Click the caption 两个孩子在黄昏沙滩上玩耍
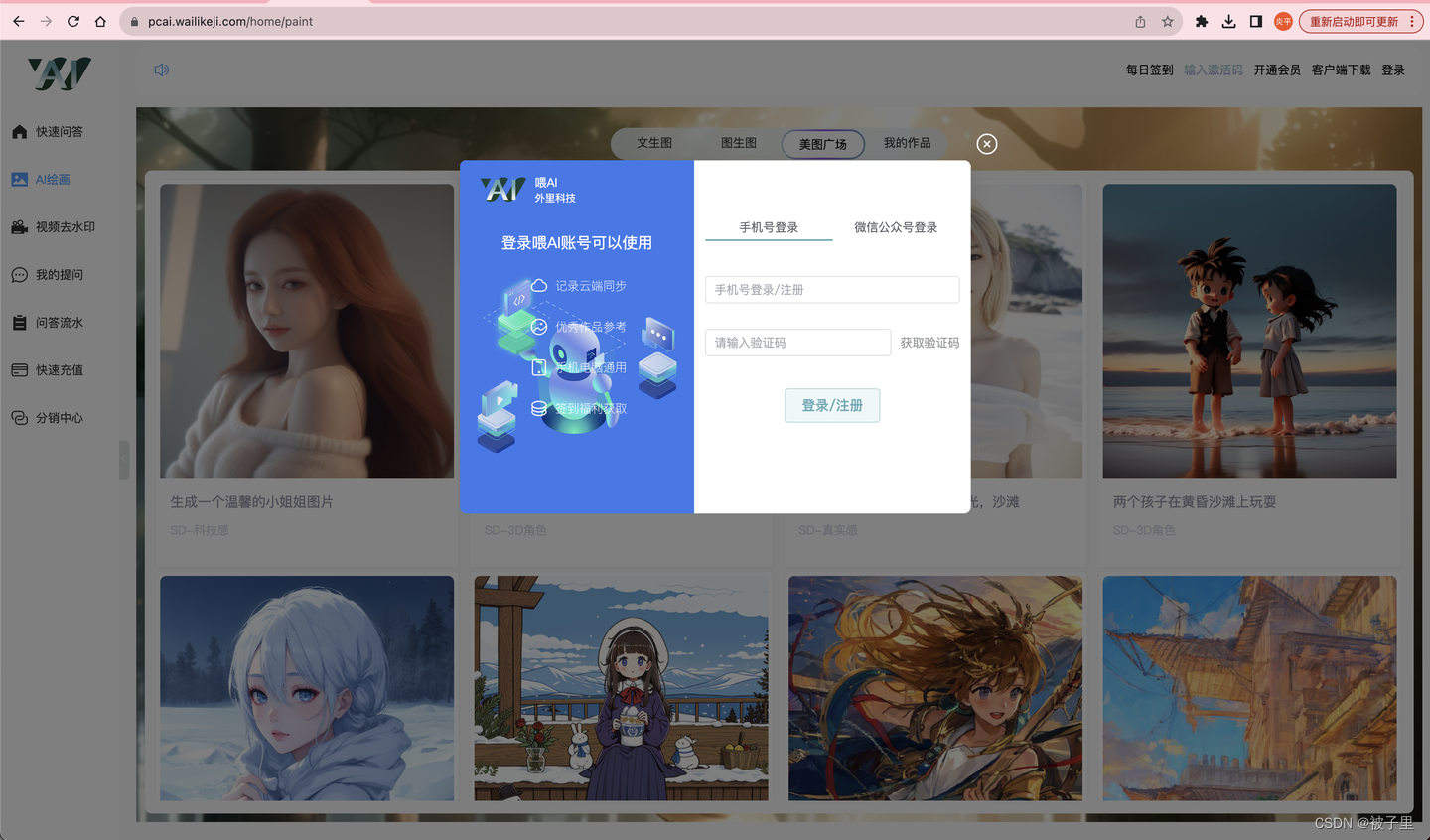The image size is (1430, 840). point(1195,502)
